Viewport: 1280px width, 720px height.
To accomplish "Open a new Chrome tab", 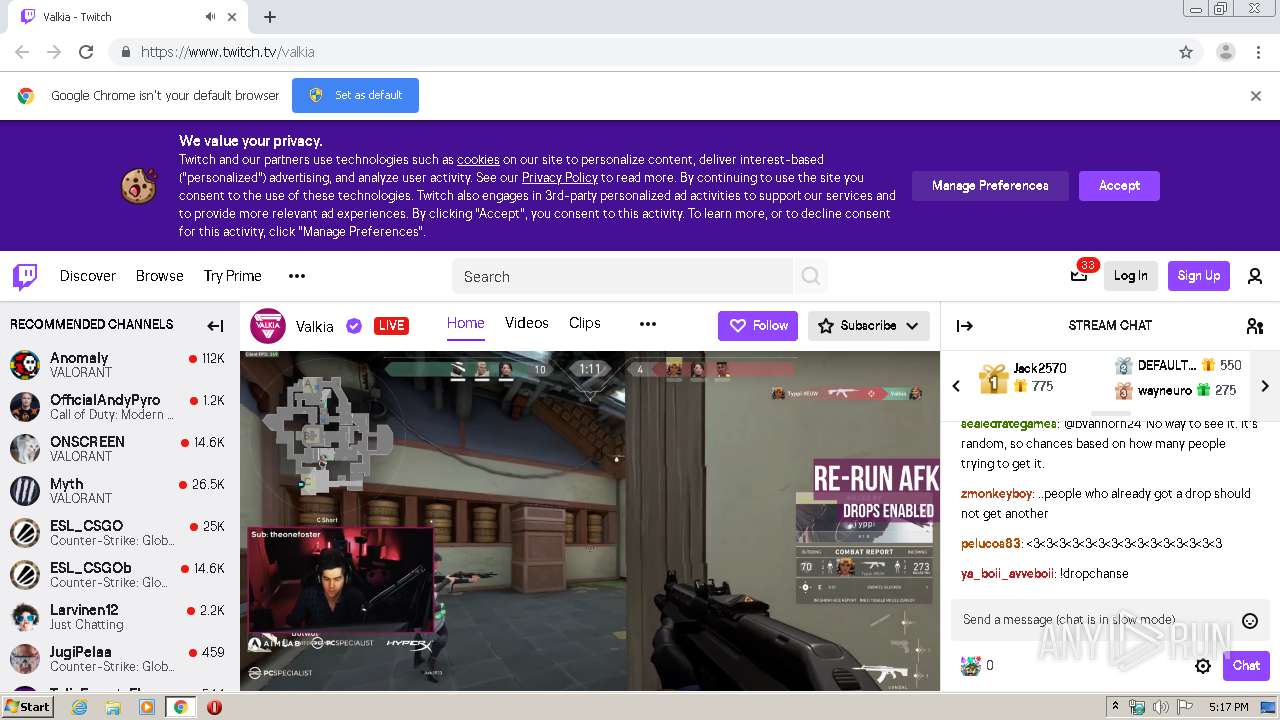I will [270, 17].
